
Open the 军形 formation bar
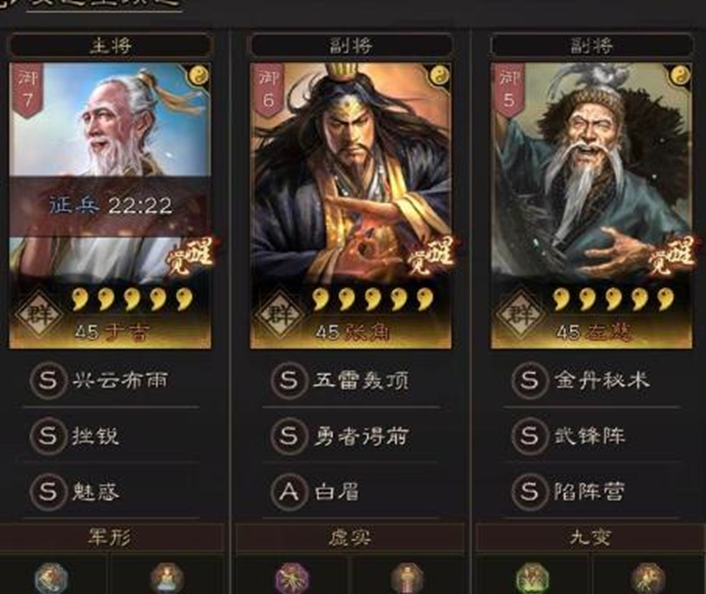[111, 537]
